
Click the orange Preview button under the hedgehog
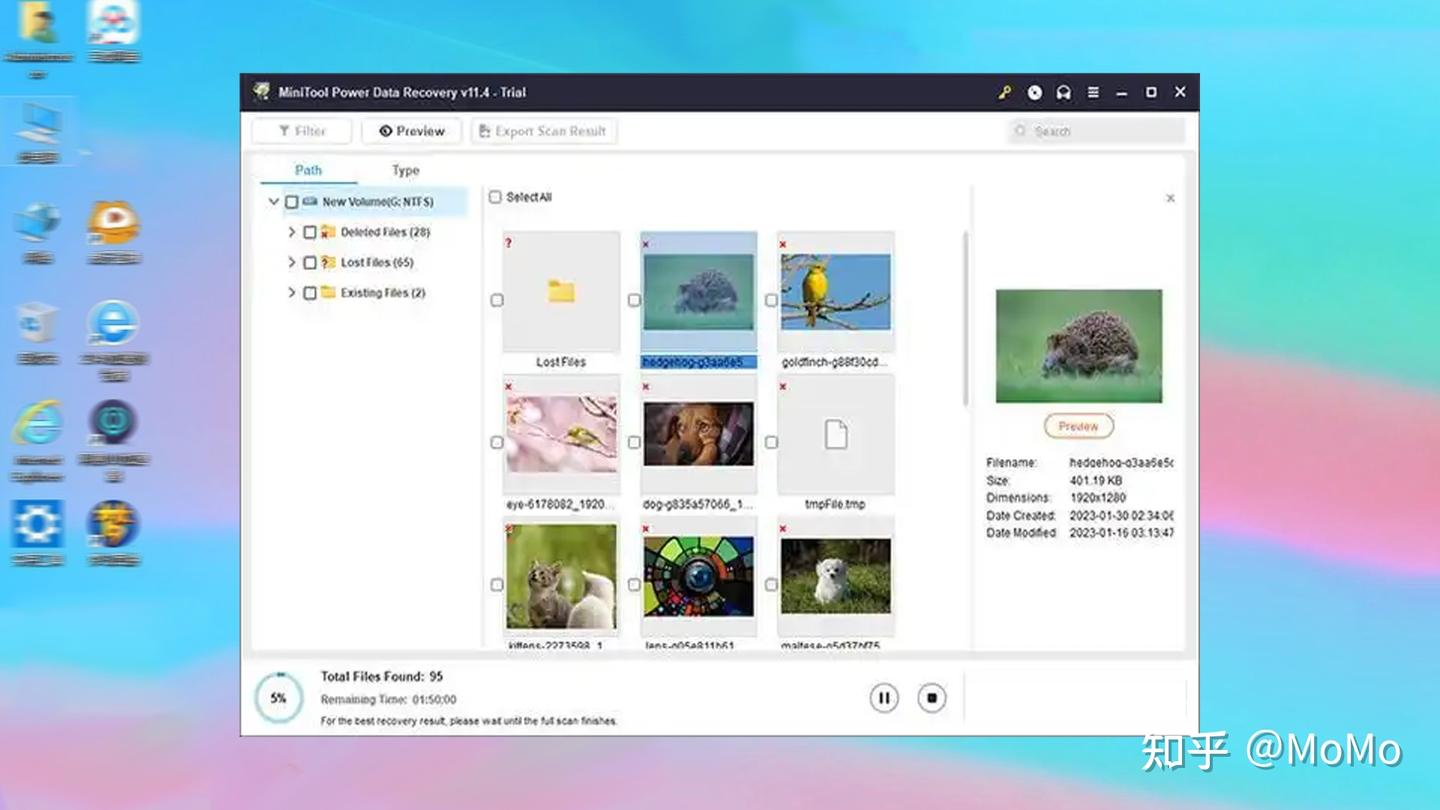(x=1079, y=426)
